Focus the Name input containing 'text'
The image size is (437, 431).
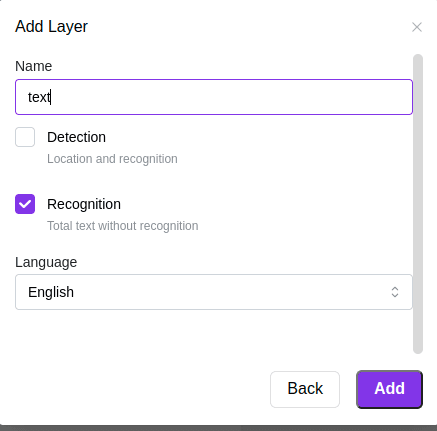click(x=214, y=97)
